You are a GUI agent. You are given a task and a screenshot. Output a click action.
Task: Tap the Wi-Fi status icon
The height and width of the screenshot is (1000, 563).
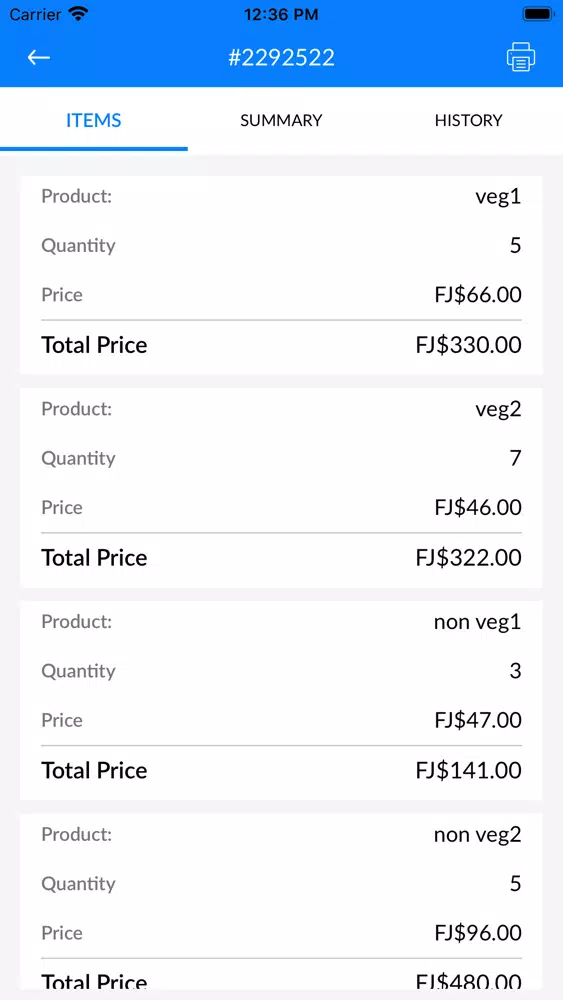78,14
